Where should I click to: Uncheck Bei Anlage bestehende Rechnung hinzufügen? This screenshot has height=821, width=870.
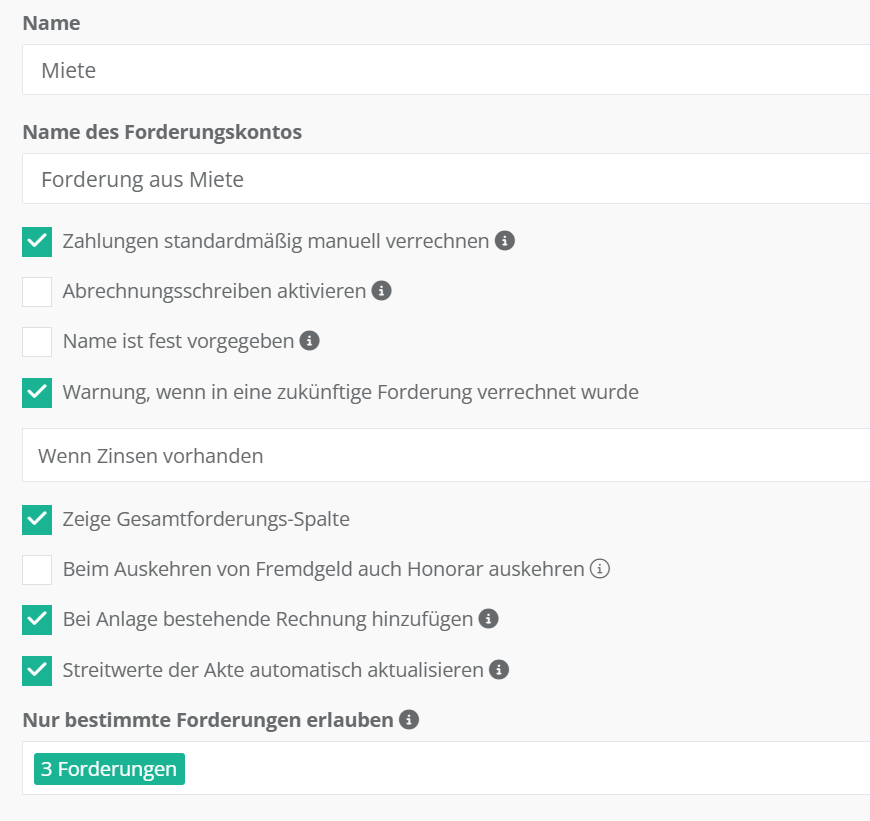[37, 620]
